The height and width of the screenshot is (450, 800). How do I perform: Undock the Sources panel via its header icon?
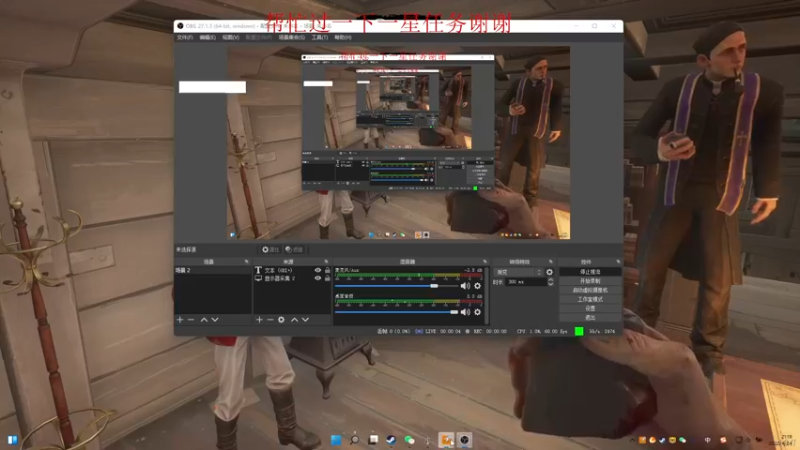click(326, 262)
